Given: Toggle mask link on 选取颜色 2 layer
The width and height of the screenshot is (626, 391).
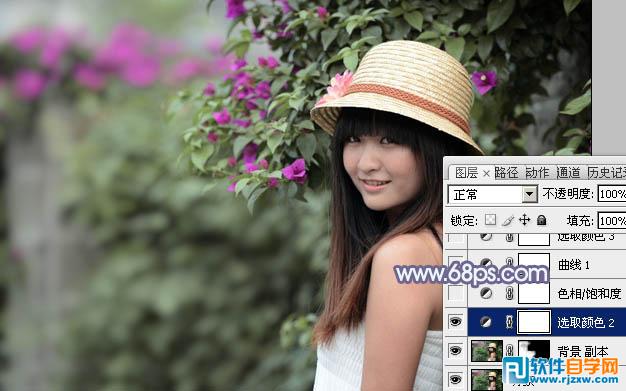Looking at the screenshot, I should click(509, 322).
